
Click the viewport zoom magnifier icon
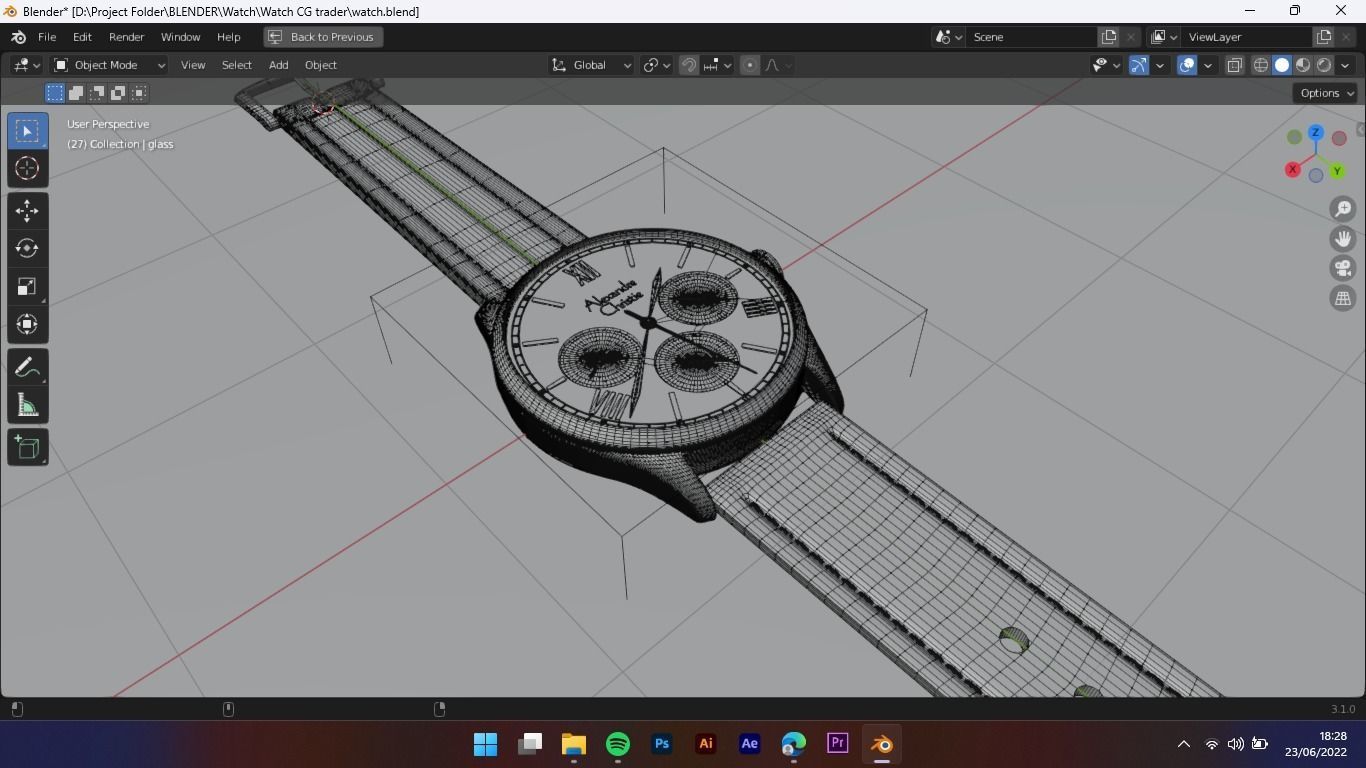1343,208
